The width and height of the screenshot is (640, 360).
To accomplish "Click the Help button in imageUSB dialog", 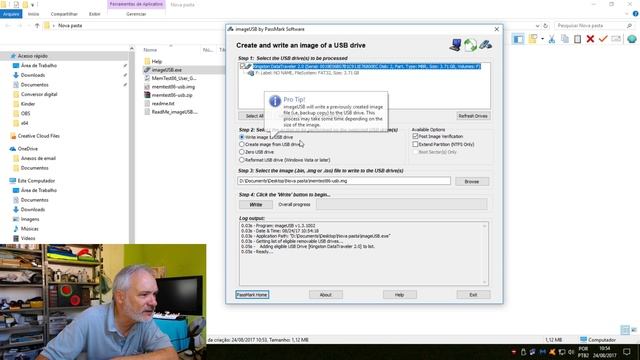I will click(400, 295).
